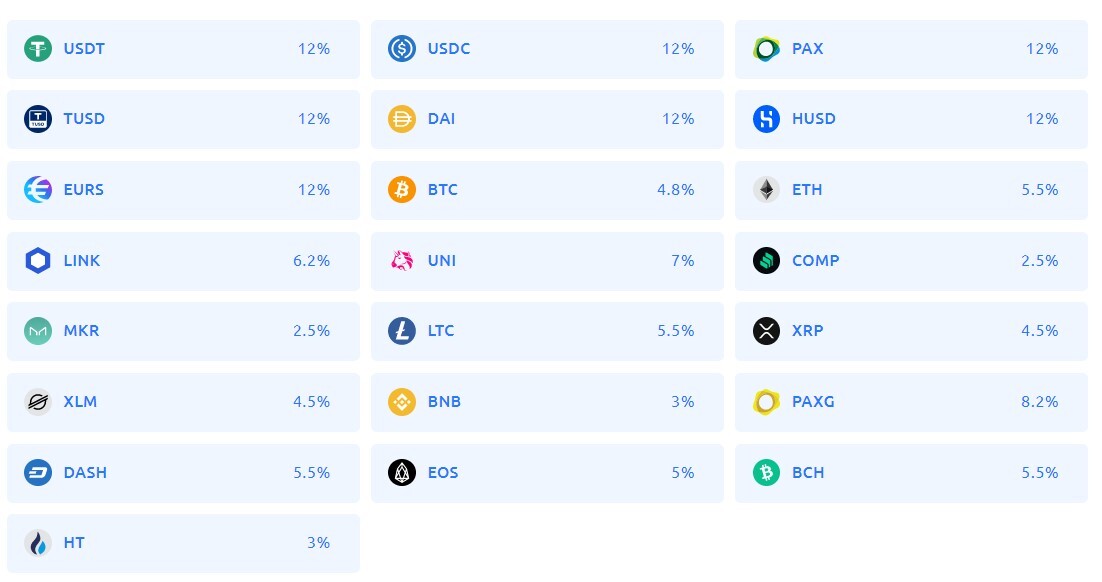Image resolution: width=1102 pixels, height=582 pixels.
Task: Click the green Tether USDT coin icon
Action: coord(38,48)
